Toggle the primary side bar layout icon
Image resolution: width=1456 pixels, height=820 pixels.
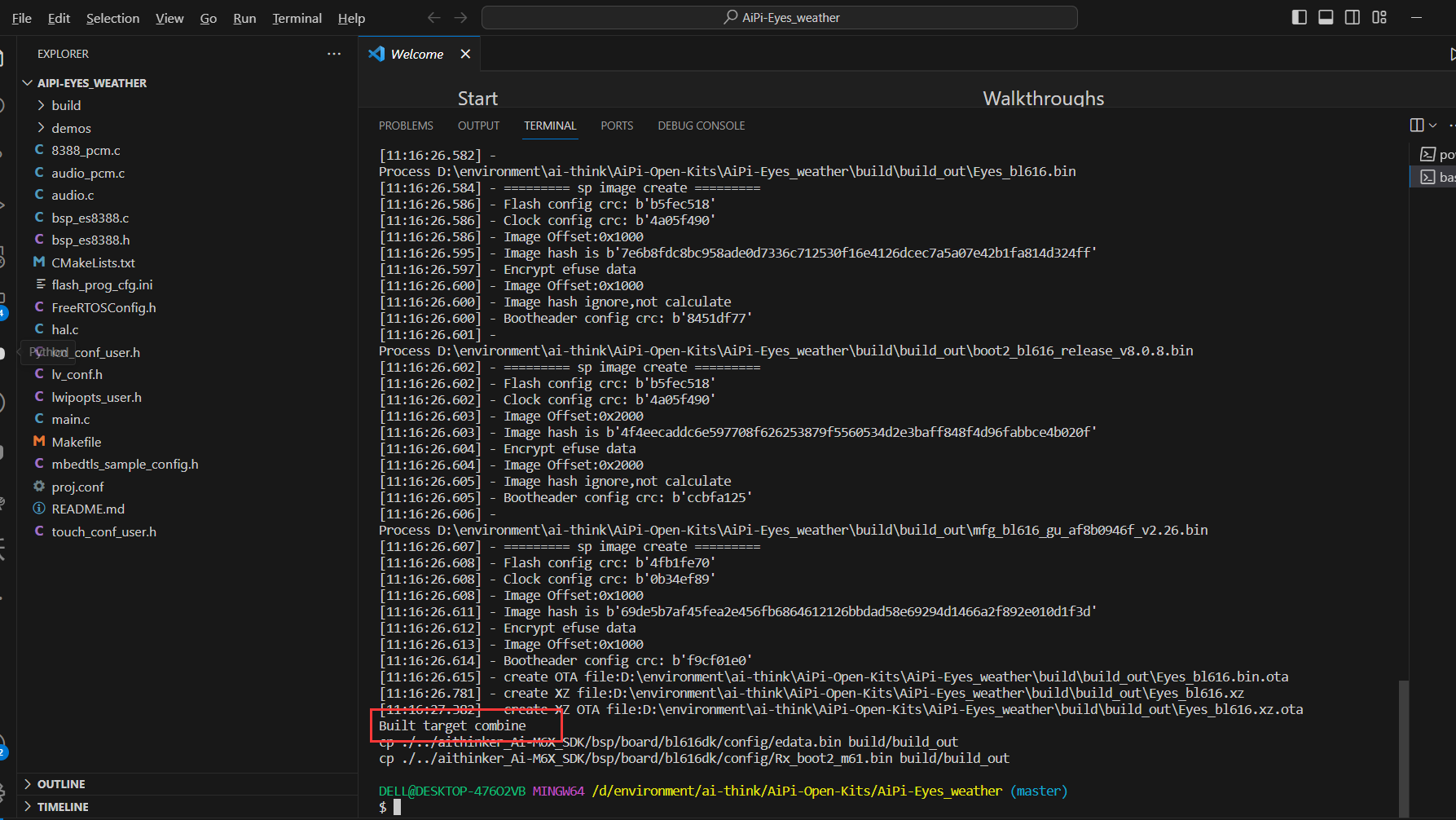[x=1300, y=17]
